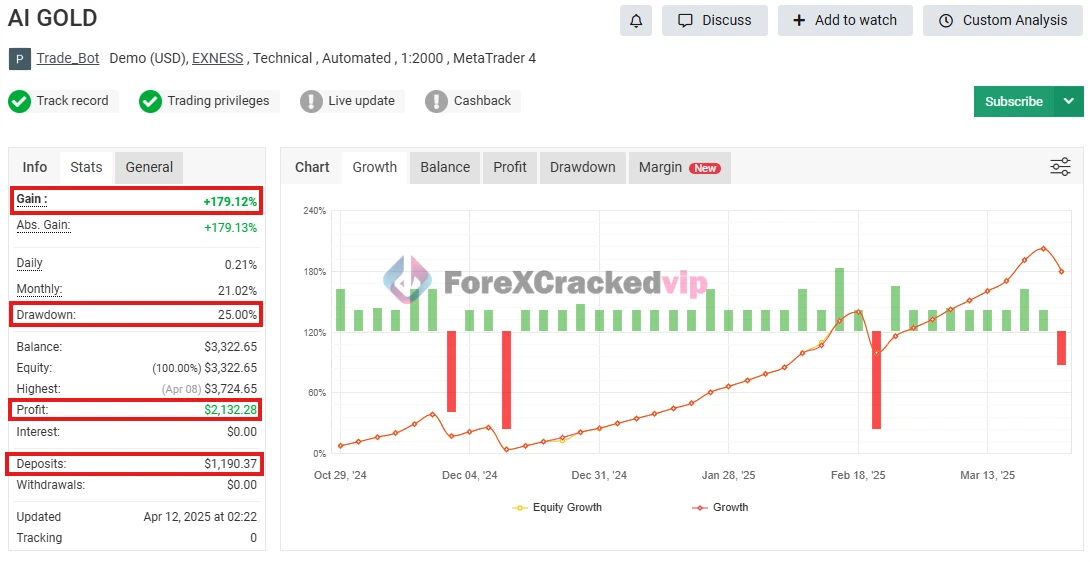Screen dimensions: 1091x562
Task: Open the EXNESS broker link
Action: point(217,58)
